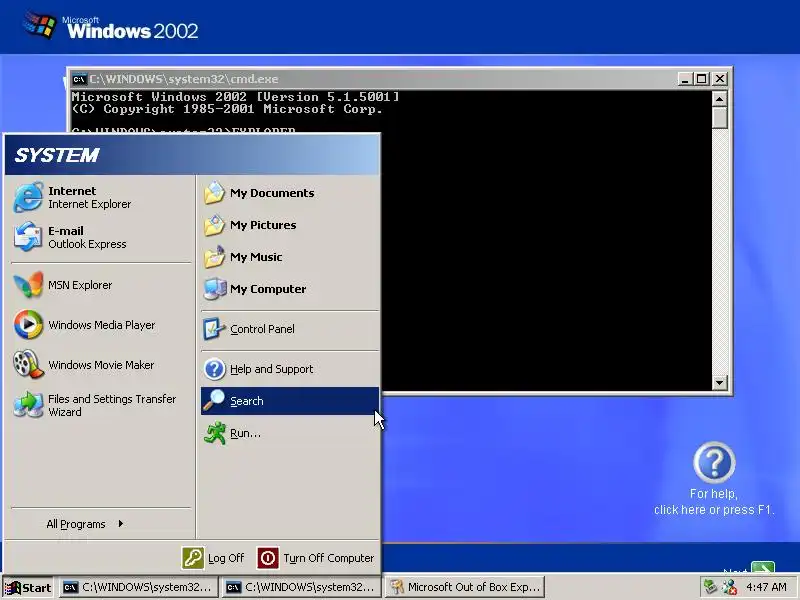800x600 pixels.
Task: Click the tray icon beside the clock
Action: point(730,587)
